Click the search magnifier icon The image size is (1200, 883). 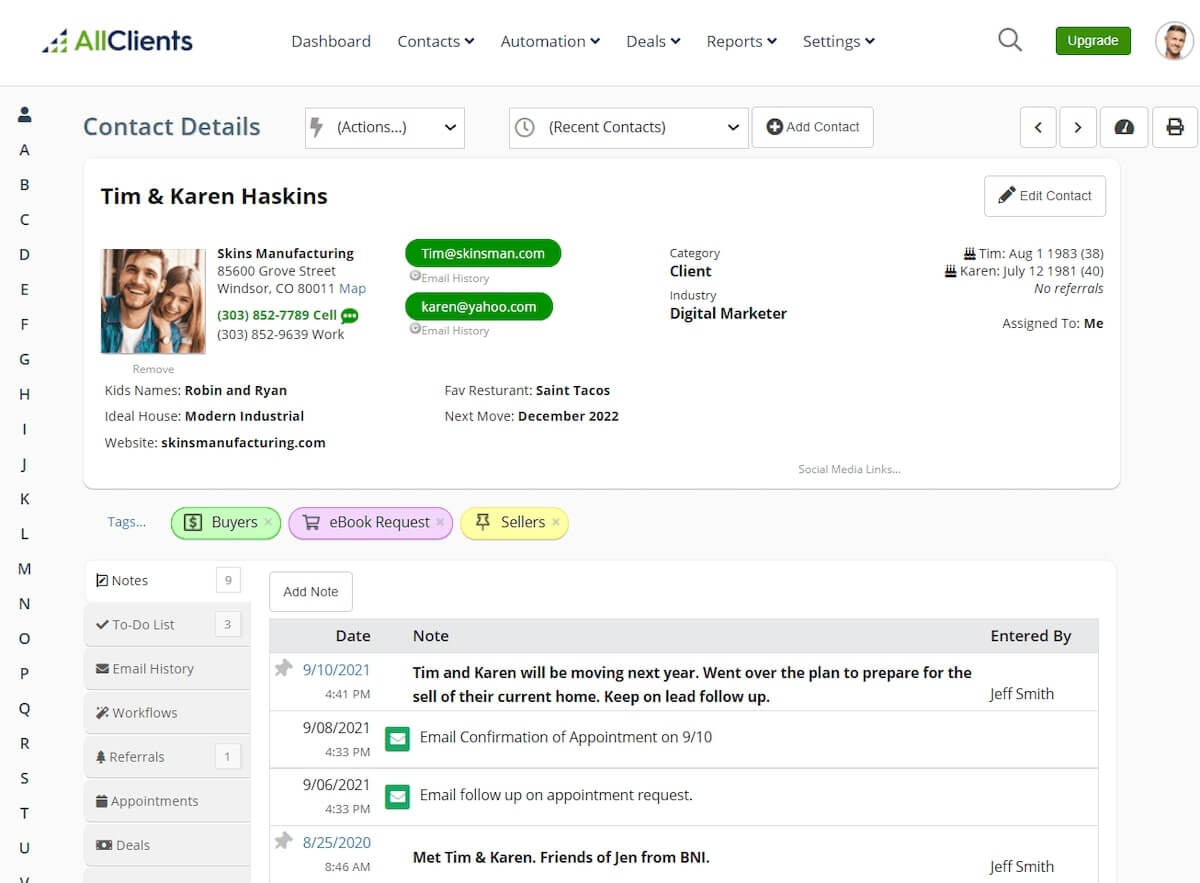point(1010,40)
